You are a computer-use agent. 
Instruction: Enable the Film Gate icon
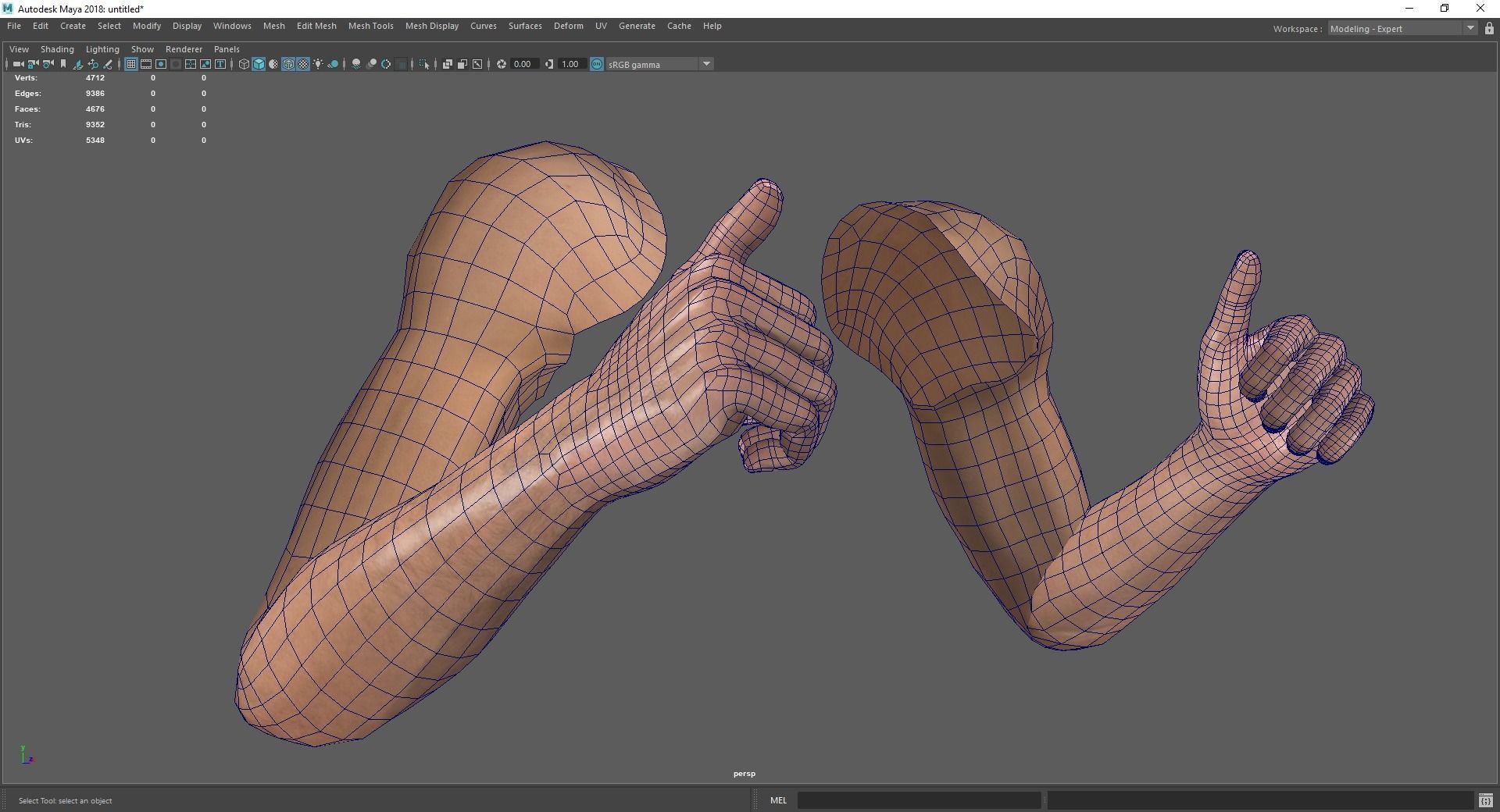pyautogui.click(x=146, y=64)
